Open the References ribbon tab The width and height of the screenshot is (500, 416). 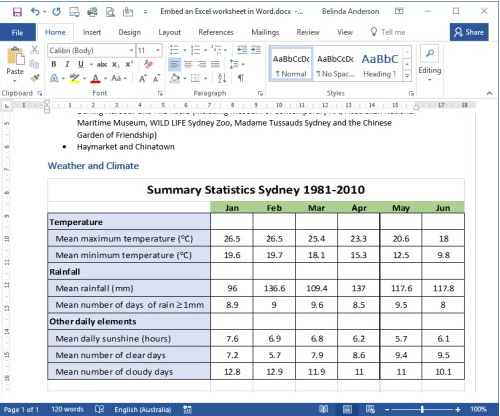216,32
